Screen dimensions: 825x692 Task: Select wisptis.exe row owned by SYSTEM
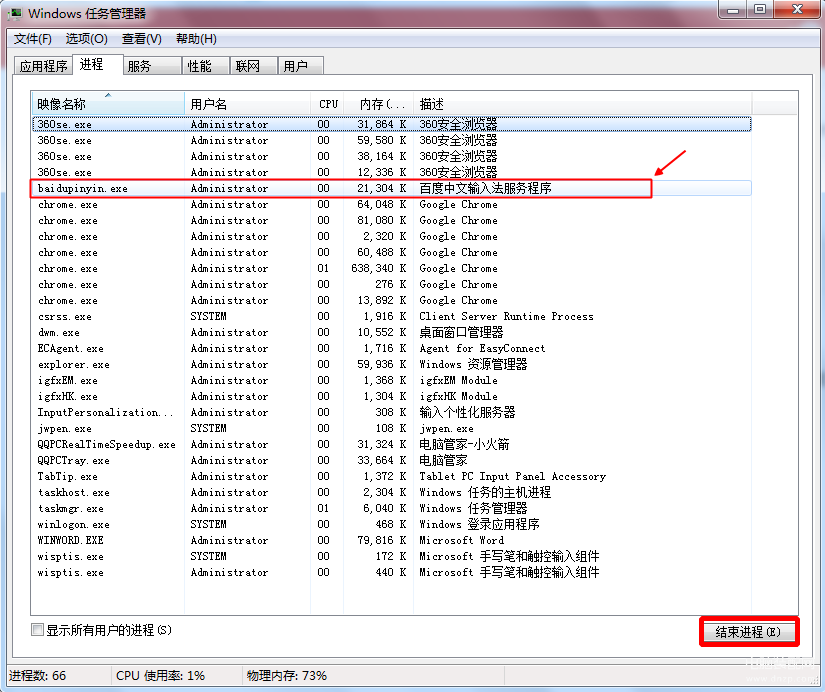(391, 556)
